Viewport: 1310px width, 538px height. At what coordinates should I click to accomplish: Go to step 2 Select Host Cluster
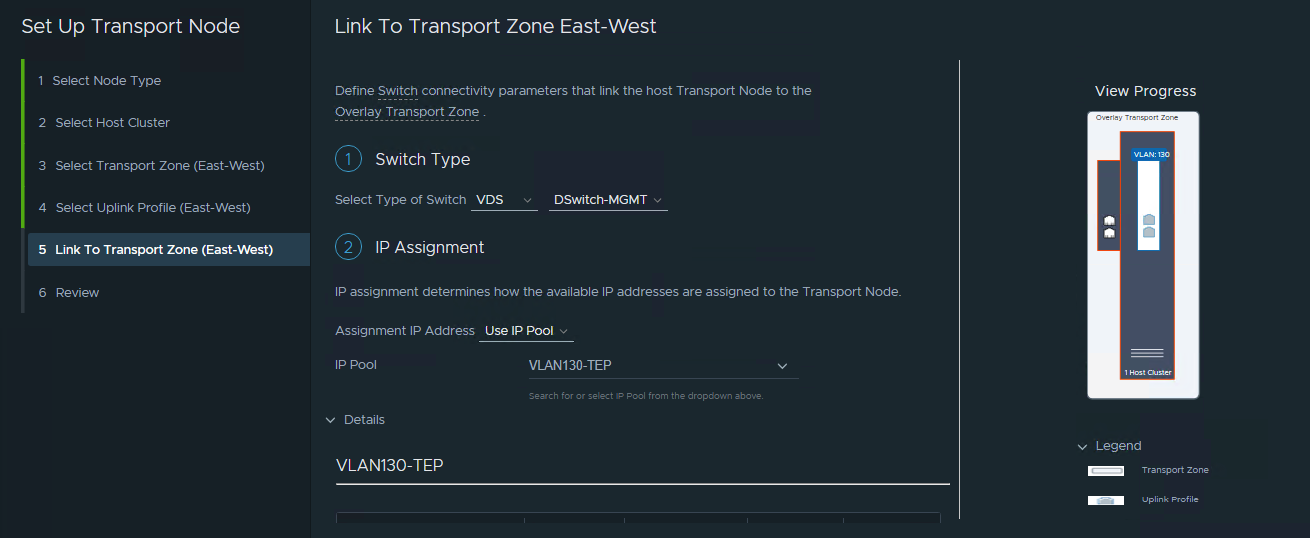[112, 123]
